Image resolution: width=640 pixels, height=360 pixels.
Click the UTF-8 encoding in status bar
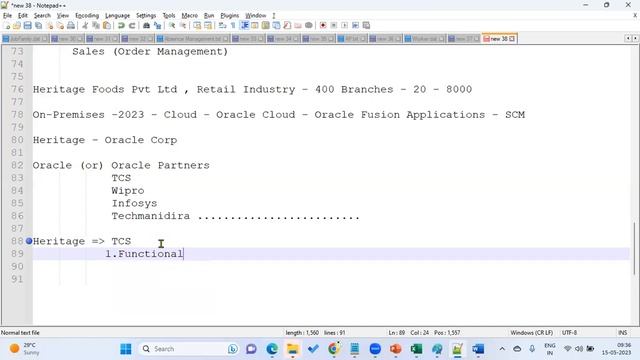click(569, 333)
